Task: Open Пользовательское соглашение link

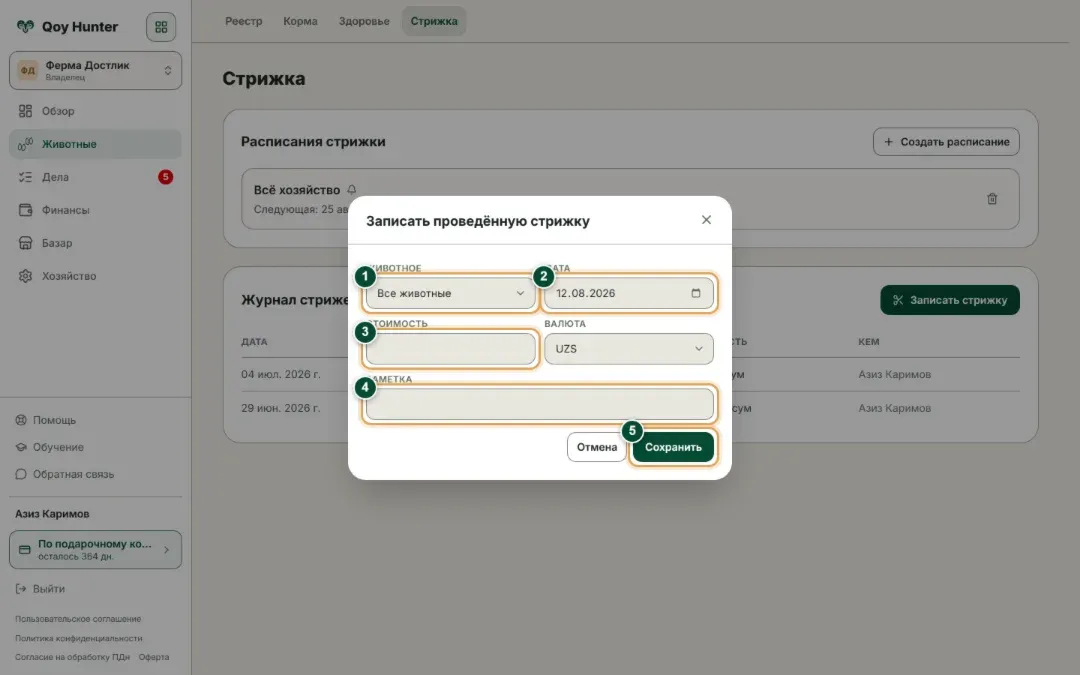Action: tap(78, 619)
